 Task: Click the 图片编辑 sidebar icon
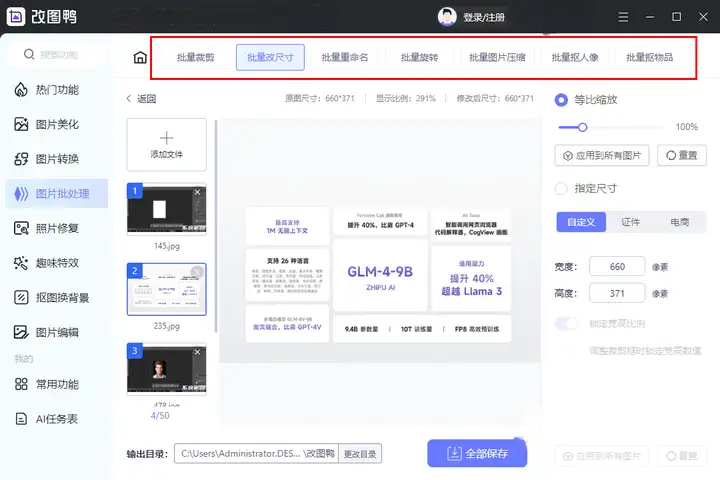click(21, 332)
